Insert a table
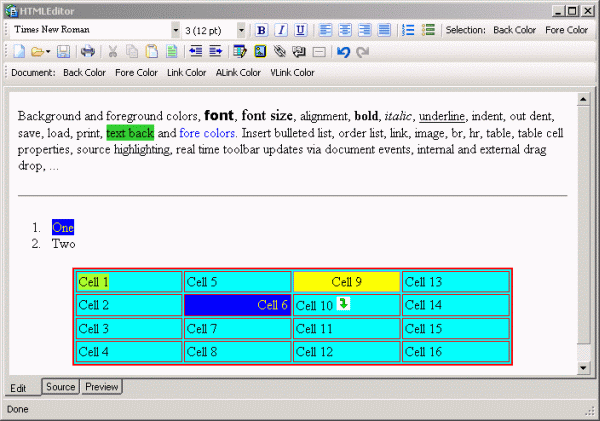 pyautogui.click(x=240, y=51)
